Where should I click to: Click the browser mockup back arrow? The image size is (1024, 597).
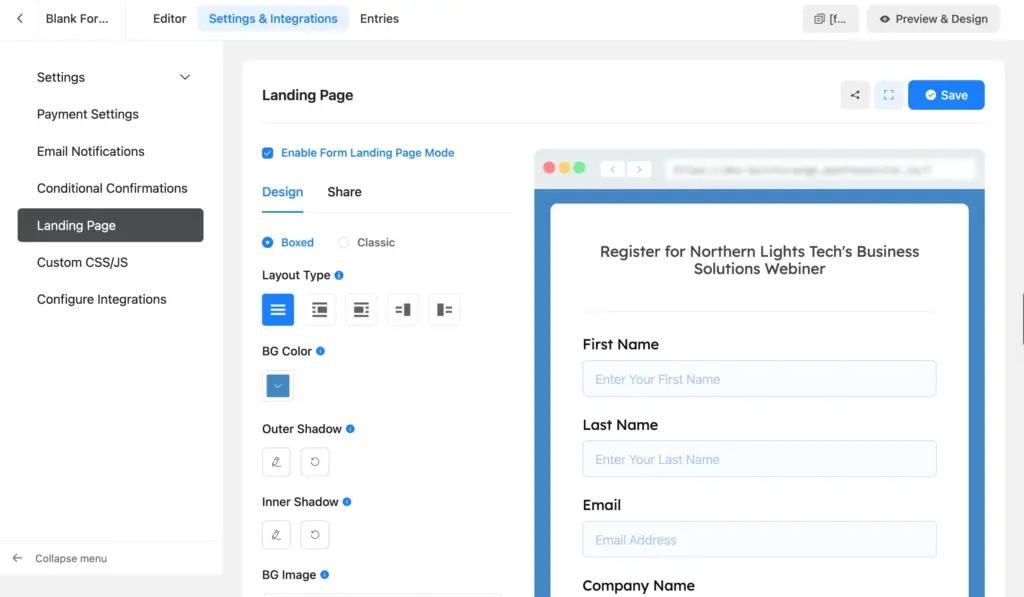coord(613,170)
